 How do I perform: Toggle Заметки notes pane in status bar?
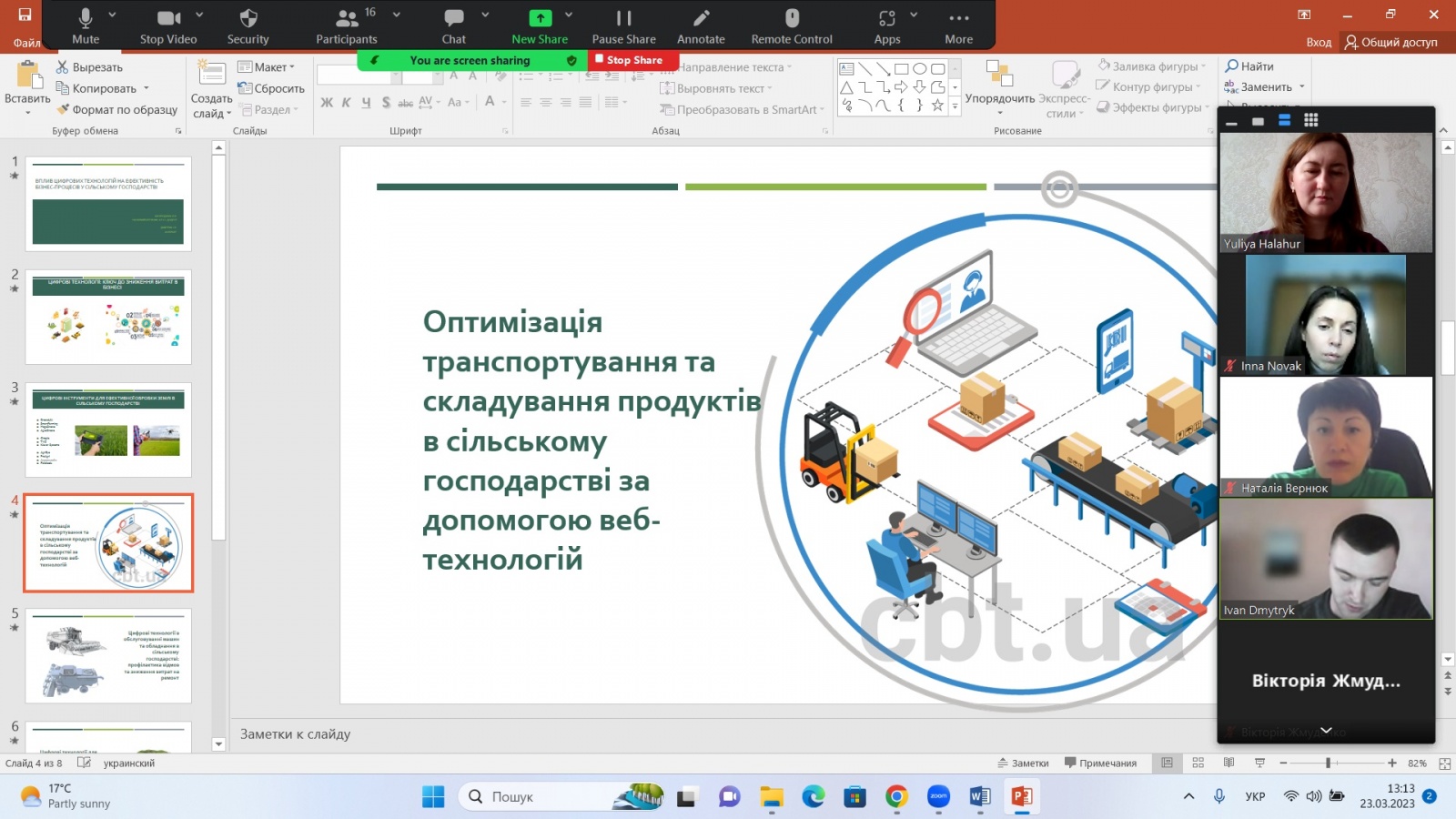[x=1024, y=763]
